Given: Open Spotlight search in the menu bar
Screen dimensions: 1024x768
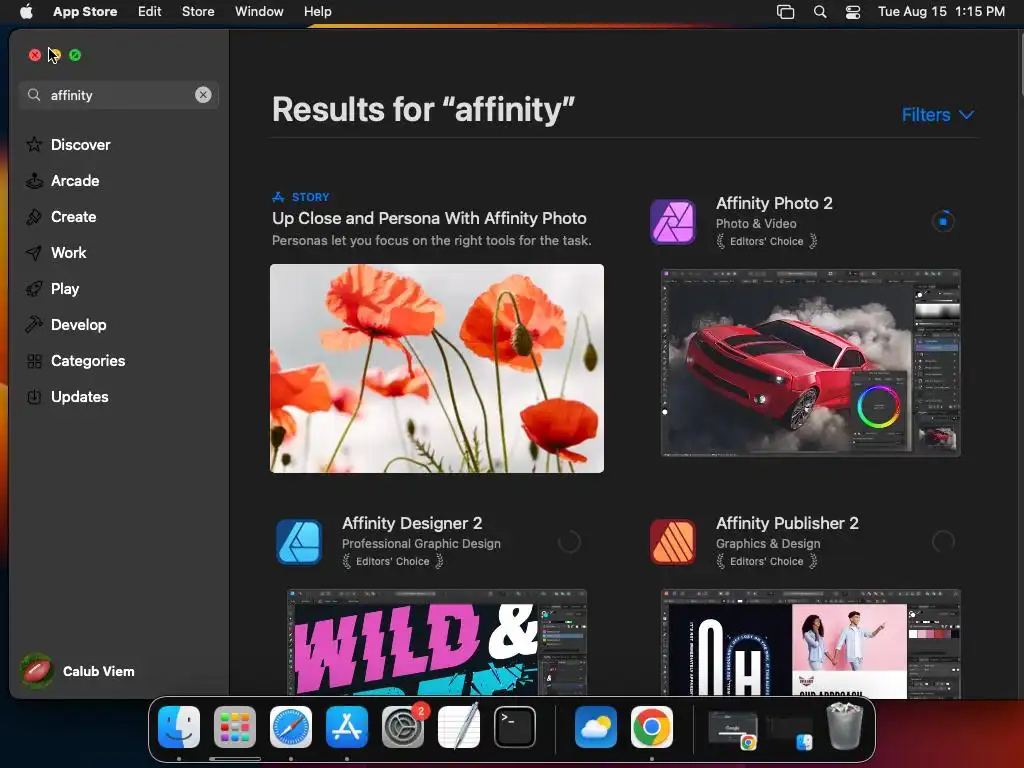Looking at the screenshot, I should (x=820, y=11).
